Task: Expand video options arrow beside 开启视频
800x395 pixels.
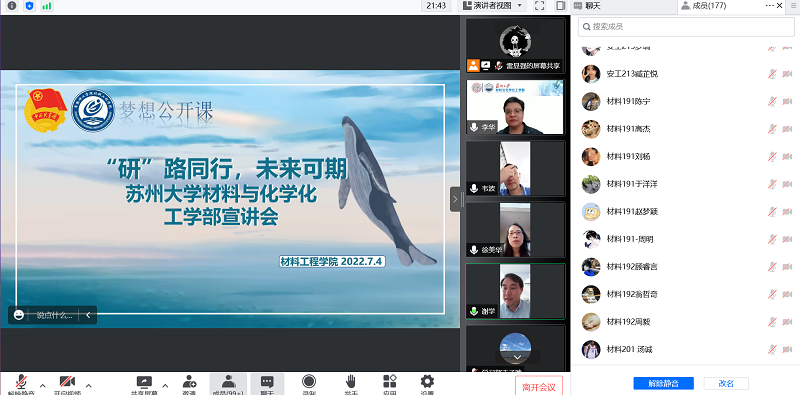Action: tap(89, 385)
